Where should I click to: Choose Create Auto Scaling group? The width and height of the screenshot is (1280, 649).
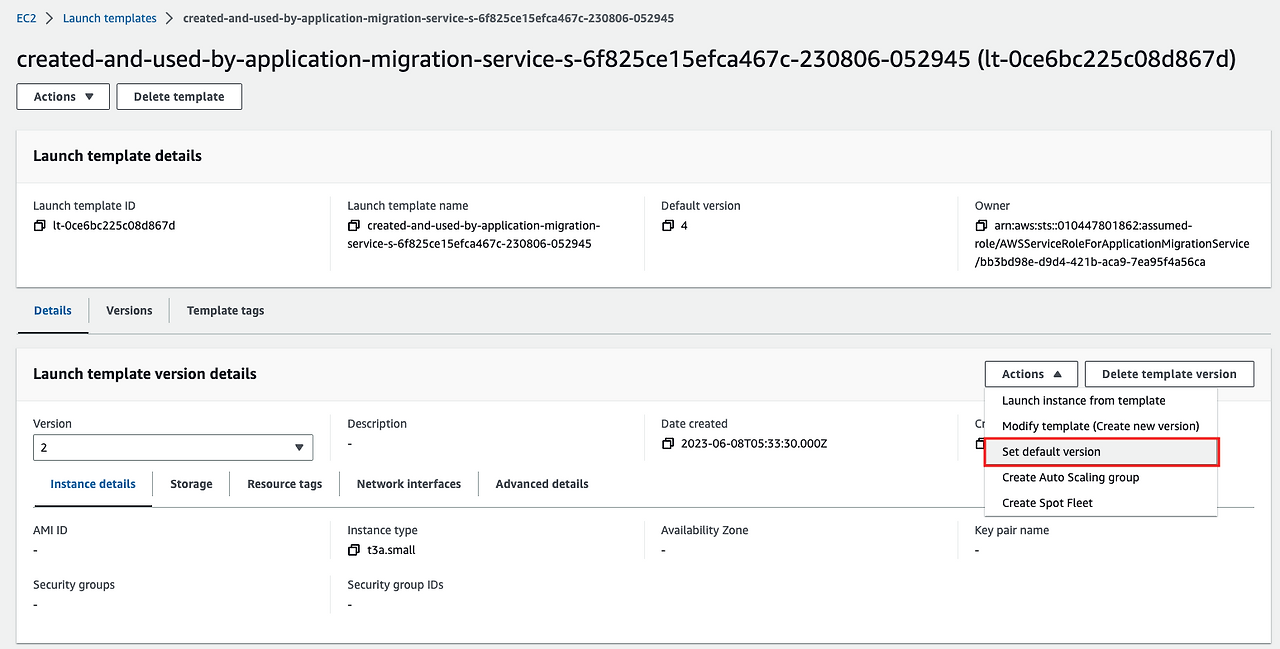1070,478
